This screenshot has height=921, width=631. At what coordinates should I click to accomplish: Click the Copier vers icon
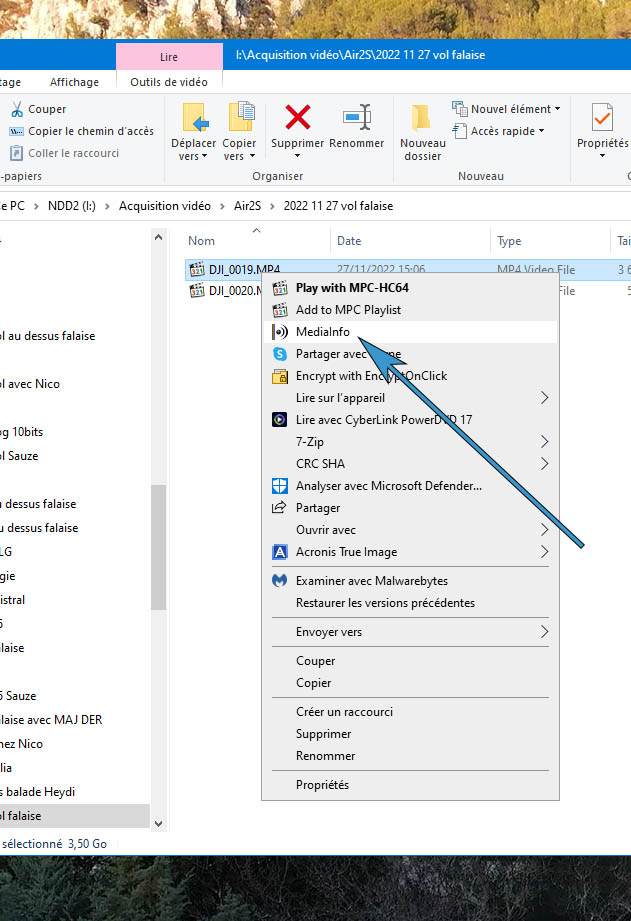tap(241, 116)
